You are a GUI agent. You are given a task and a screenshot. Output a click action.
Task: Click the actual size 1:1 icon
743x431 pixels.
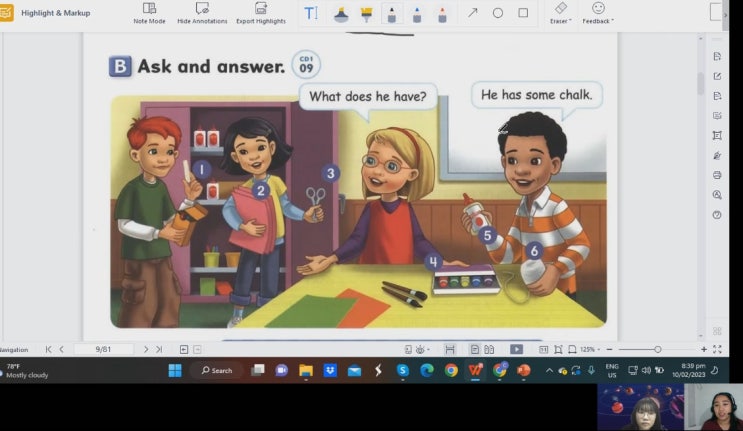pyautogui.click(x=544, y=350)
